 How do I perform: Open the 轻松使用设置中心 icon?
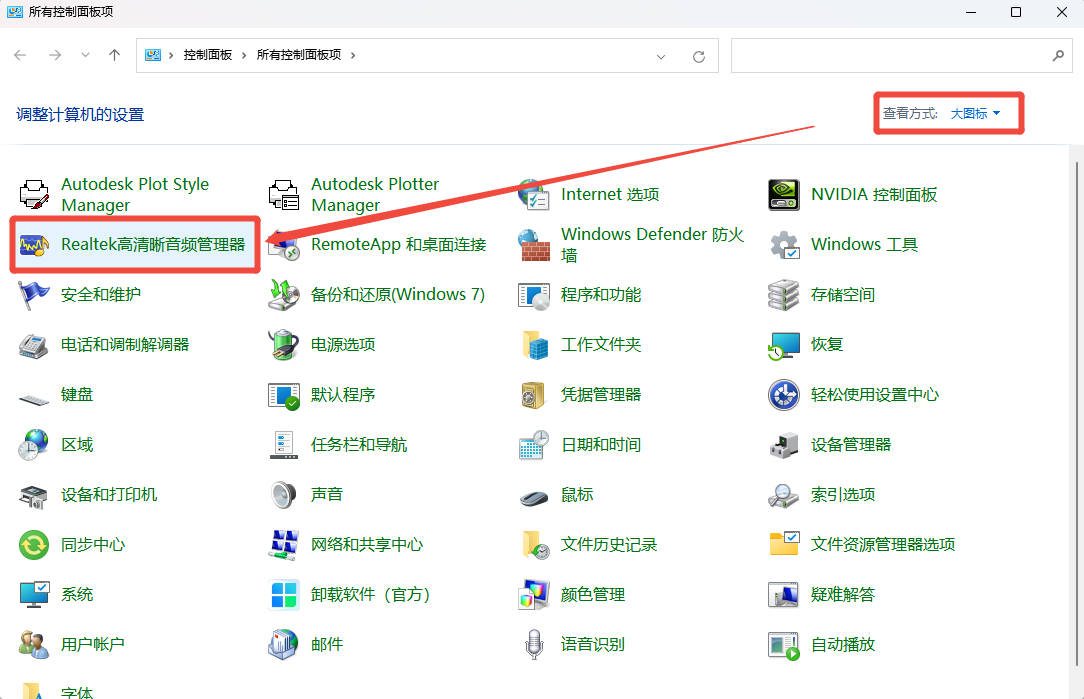coord(783,395)
